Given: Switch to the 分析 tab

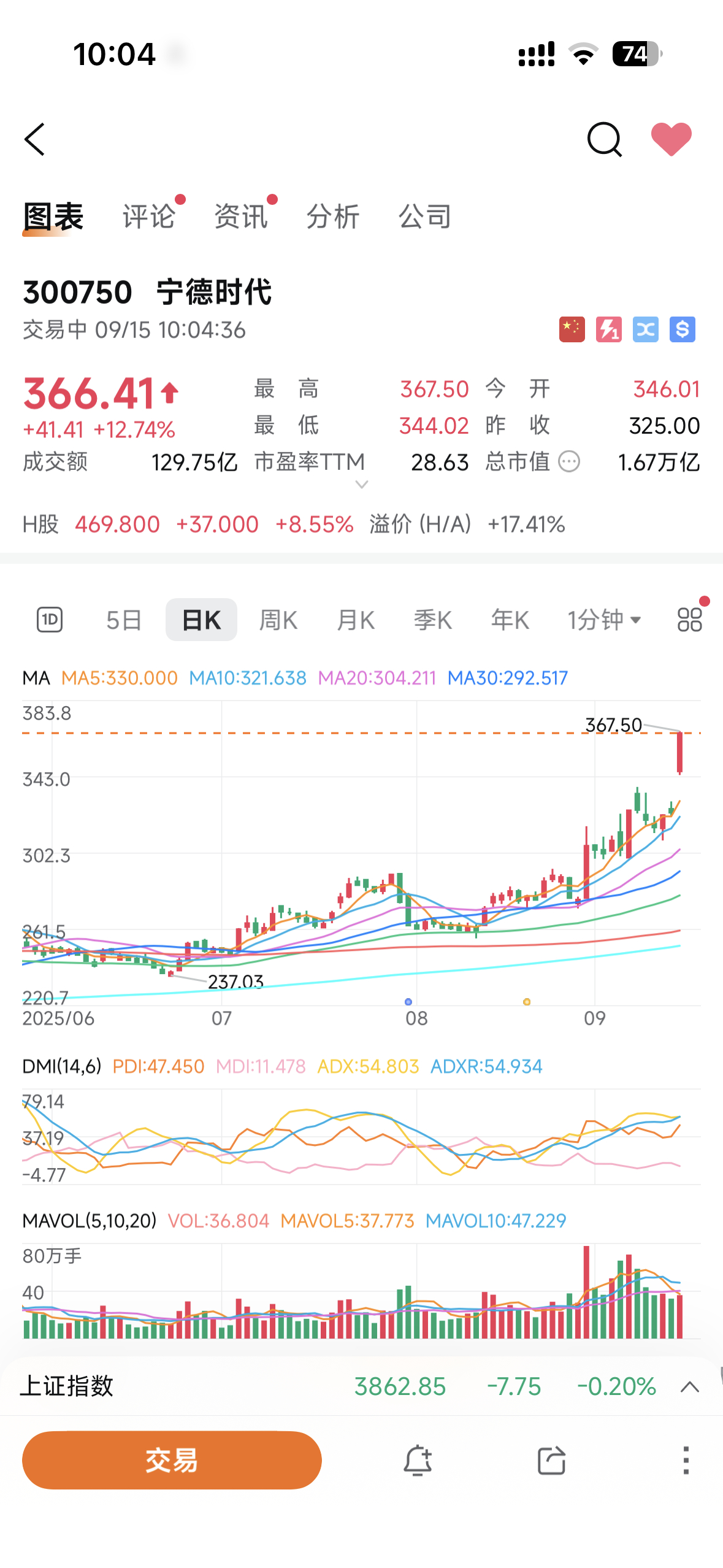Looking at the screenshot, I should pos(333,217).
